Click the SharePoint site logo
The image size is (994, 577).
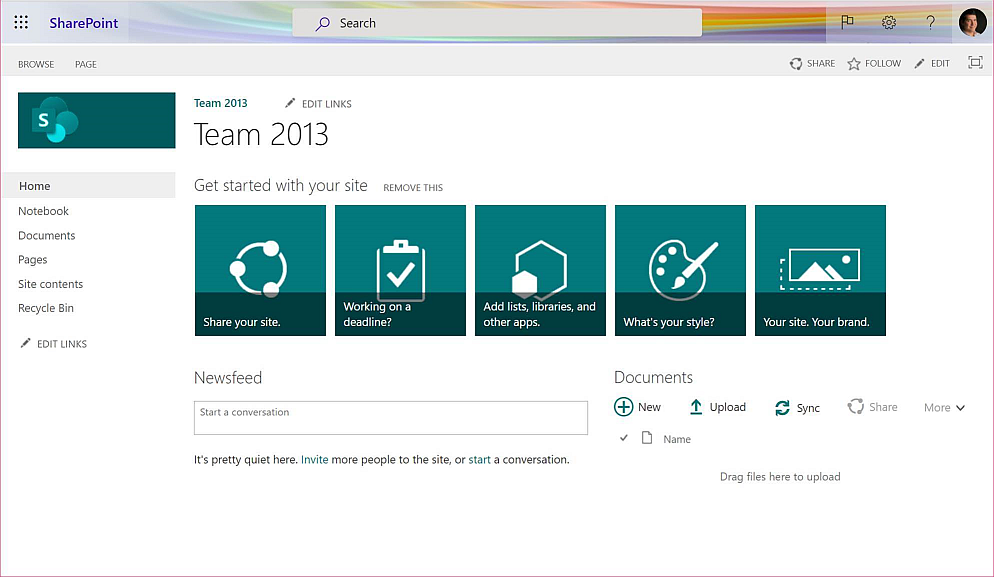[96, 120]
